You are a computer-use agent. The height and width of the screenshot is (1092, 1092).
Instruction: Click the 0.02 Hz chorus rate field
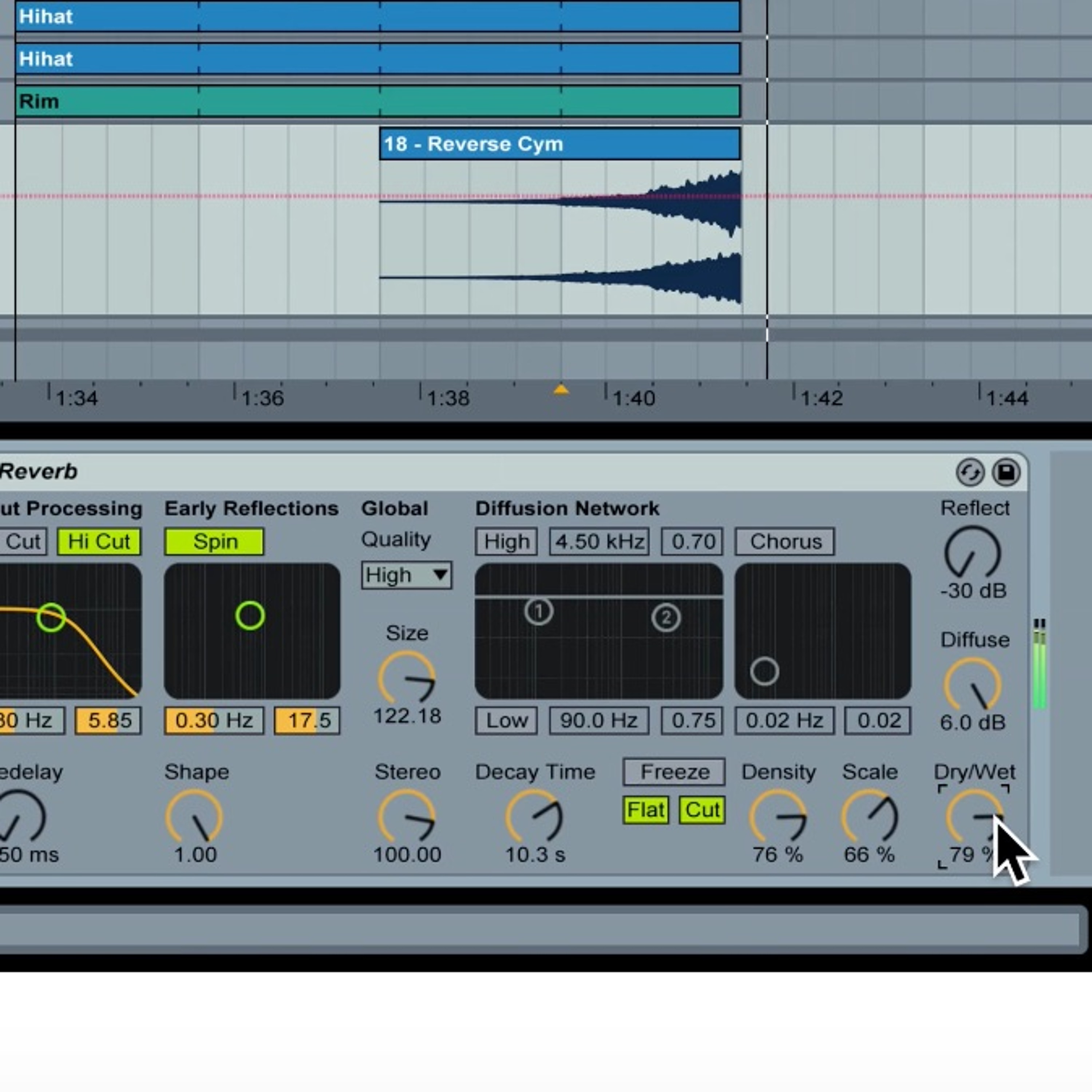785,720
